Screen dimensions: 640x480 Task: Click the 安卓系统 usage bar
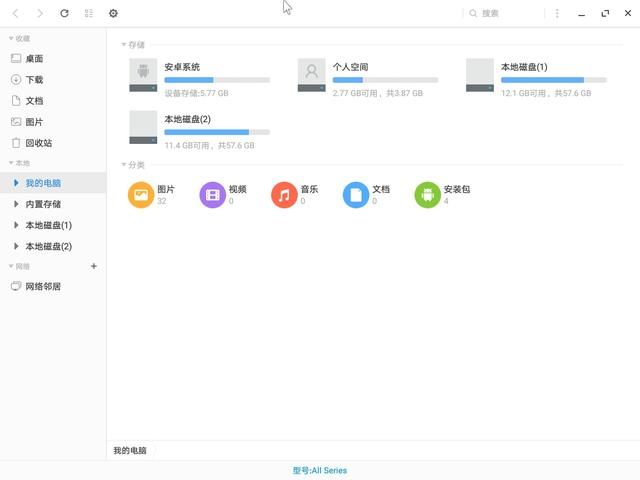tap(217, 80)
